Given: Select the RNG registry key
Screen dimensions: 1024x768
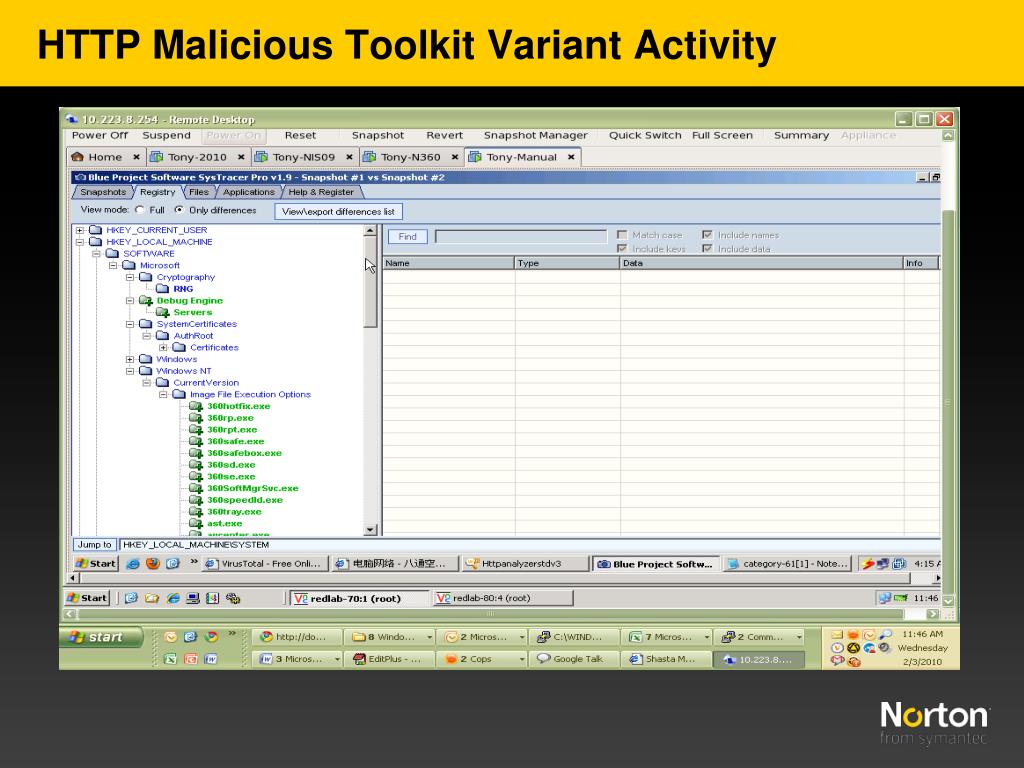Looking at the screenshot, I should click(183, 289).
